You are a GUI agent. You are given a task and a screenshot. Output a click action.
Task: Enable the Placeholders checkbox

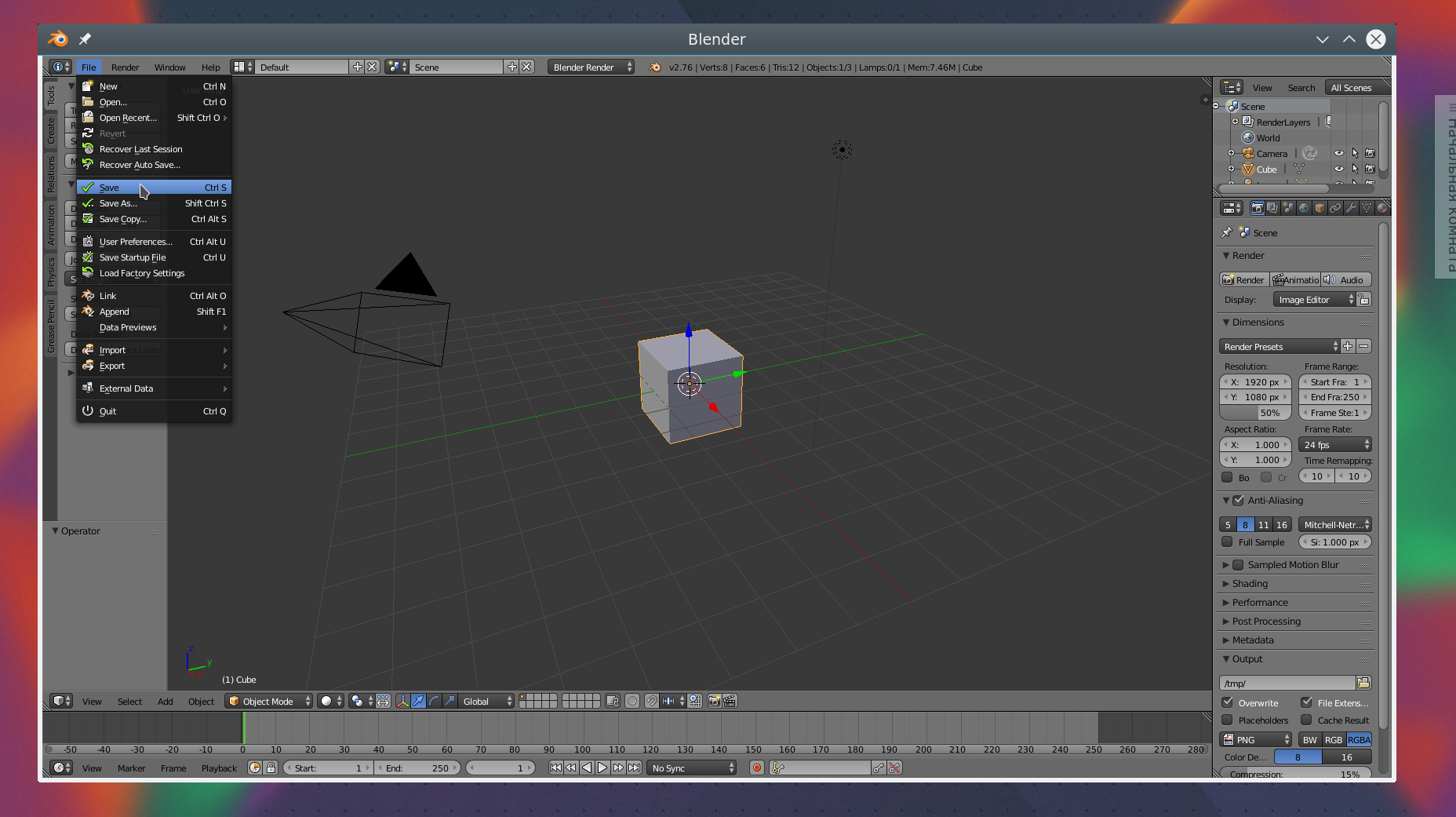(x=1228, y=720)
